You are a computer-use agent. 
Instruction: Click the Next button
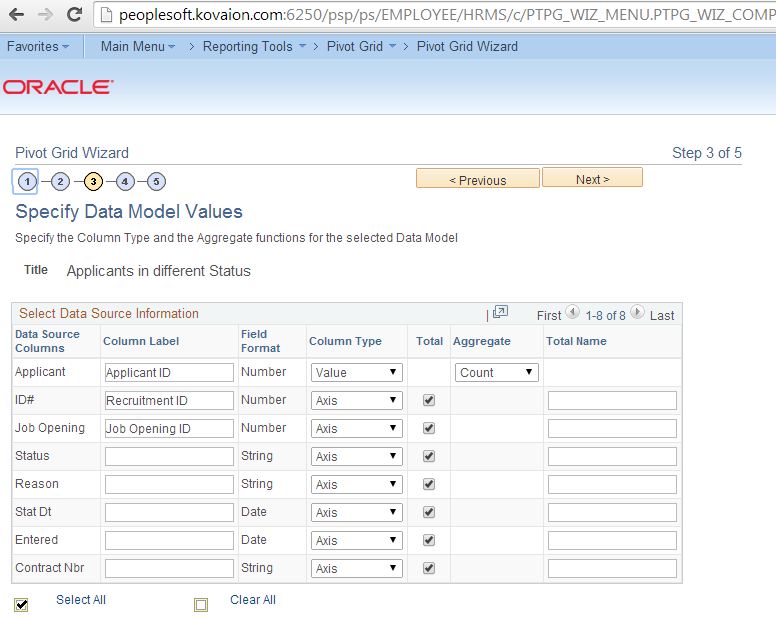[592, 178]
